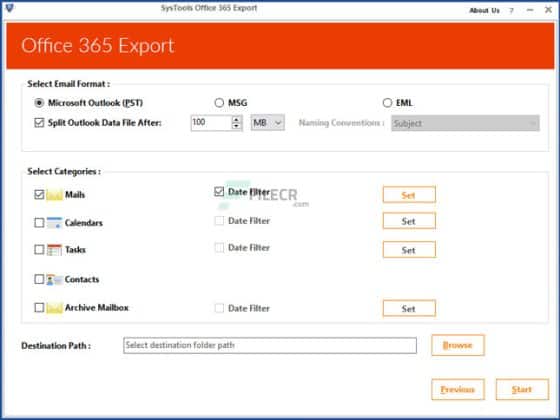Viewport: 560px width, 420px height.
Task: Click the Calendars category label
Action: [84, 223]
